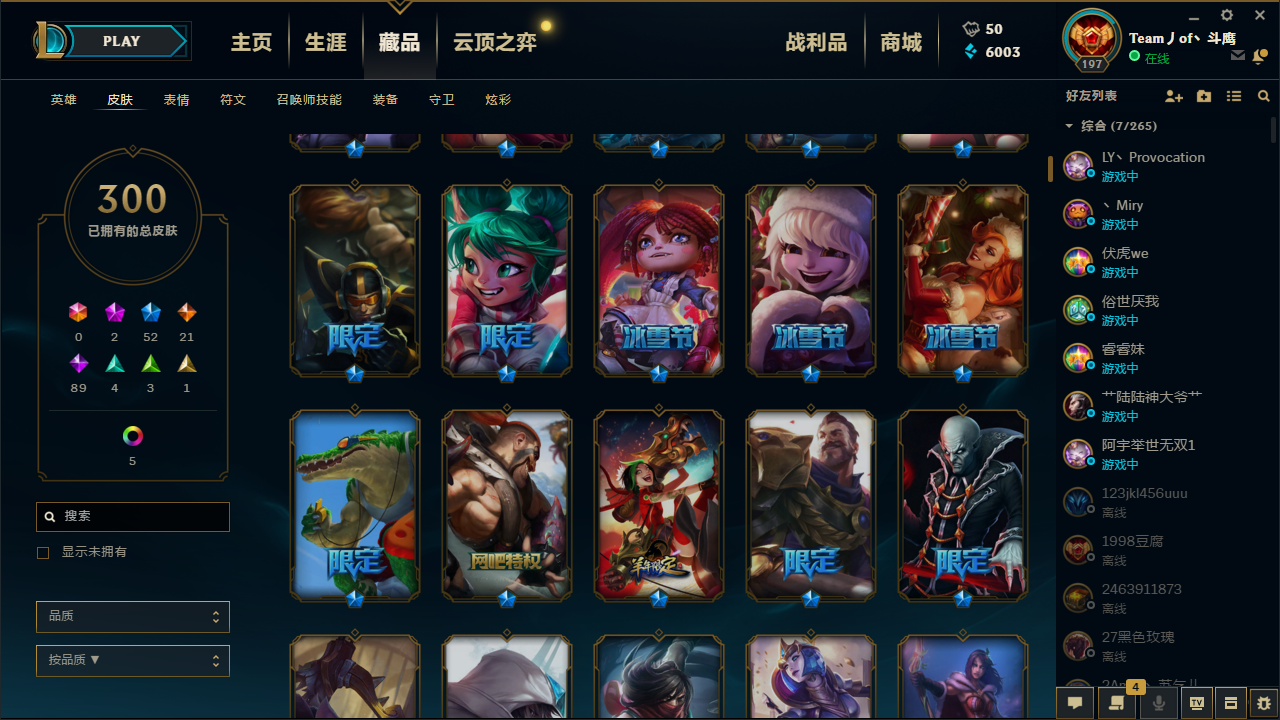
Task: Search friends using the magnifier icon
Action: pyautogui.click(x=1264, y=96)
